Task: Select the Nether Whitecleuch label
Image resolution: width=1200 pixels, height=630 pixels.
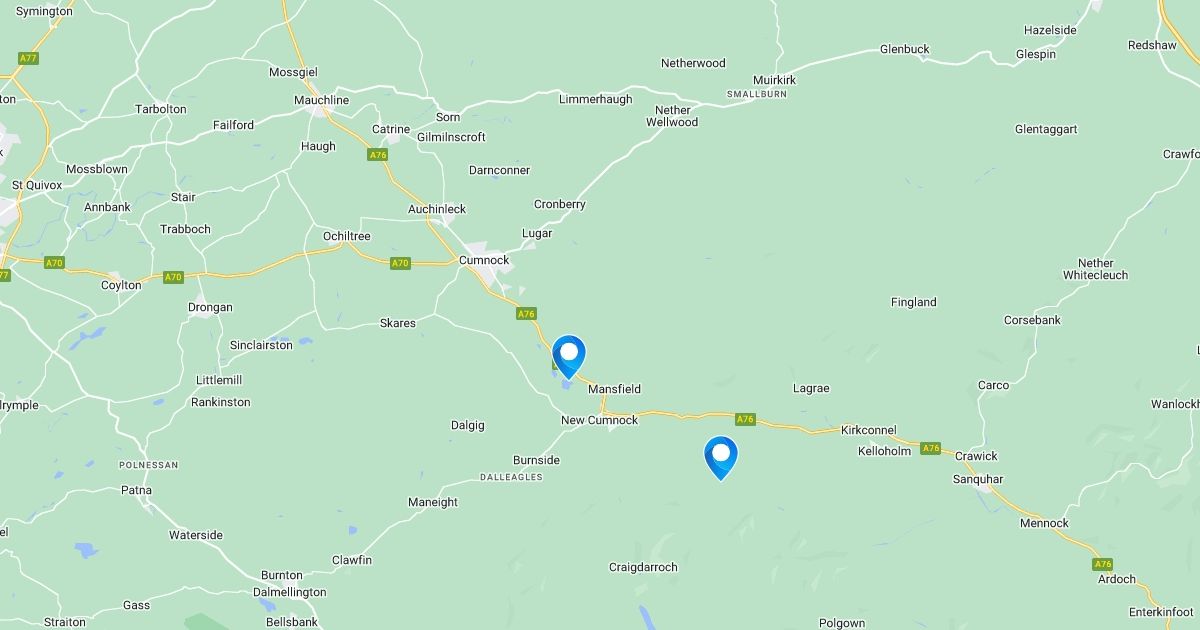Action: click(x=1095, y=269)
